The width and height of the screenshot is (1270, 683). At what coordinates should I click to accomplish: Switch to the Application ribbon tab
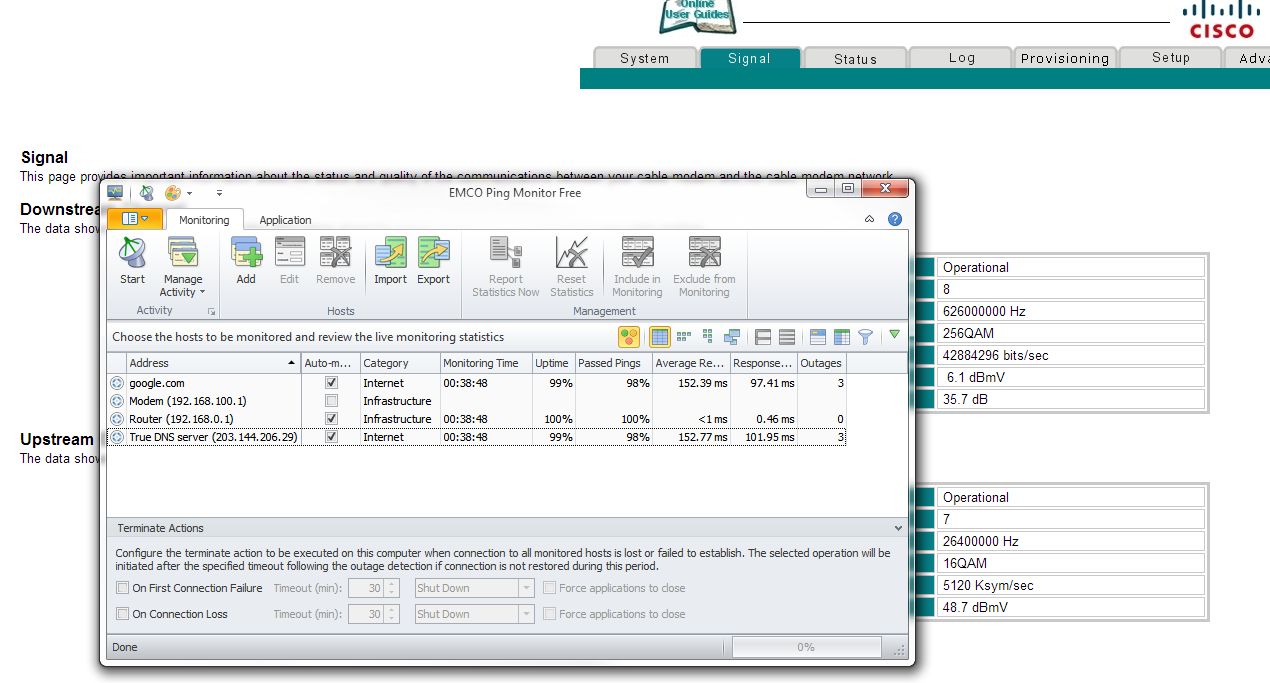pos(285,220)
